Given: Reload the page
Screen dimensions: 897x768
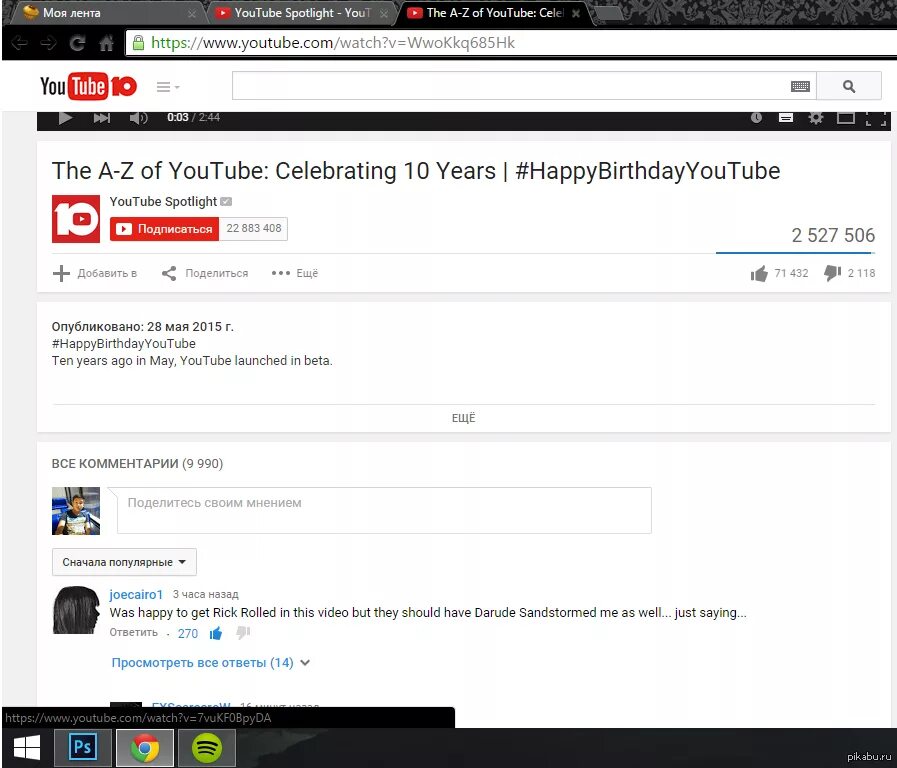Looking at the screenshot, I should coord(77,43).
